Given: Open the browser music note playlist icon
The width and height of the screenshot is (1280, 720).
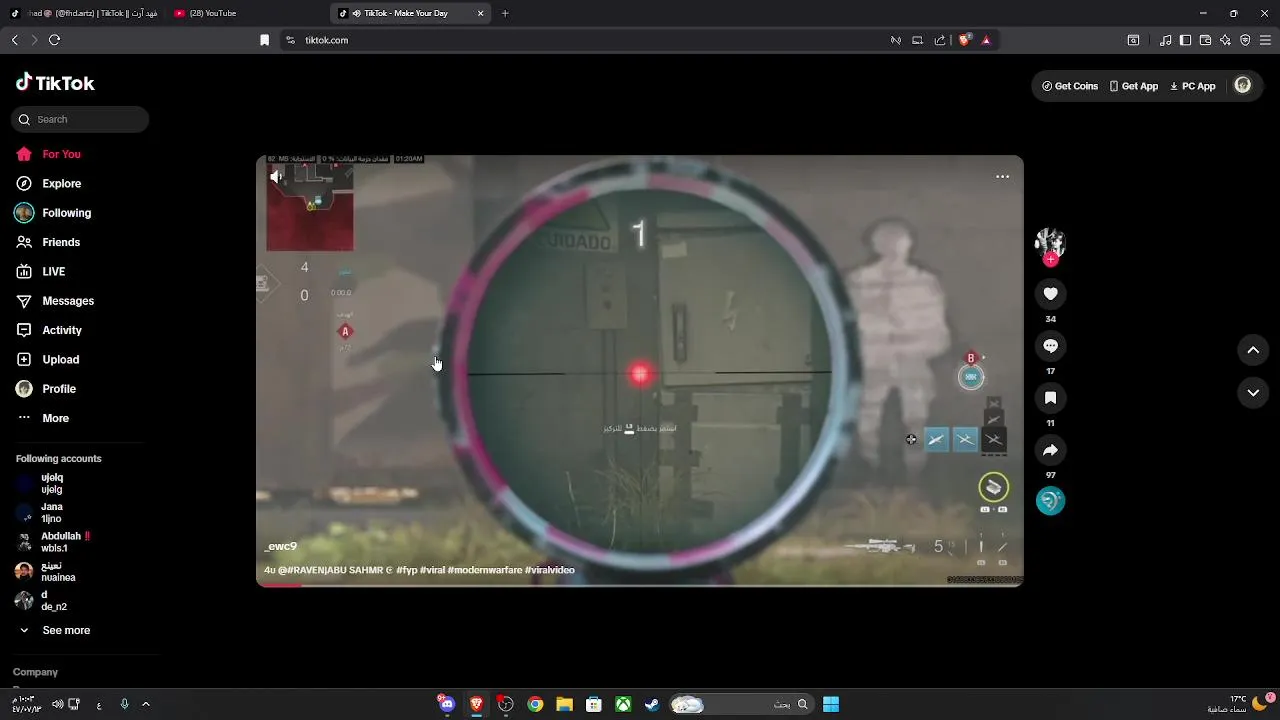Looking at the screenshot, I should [x=1166, y=40].
